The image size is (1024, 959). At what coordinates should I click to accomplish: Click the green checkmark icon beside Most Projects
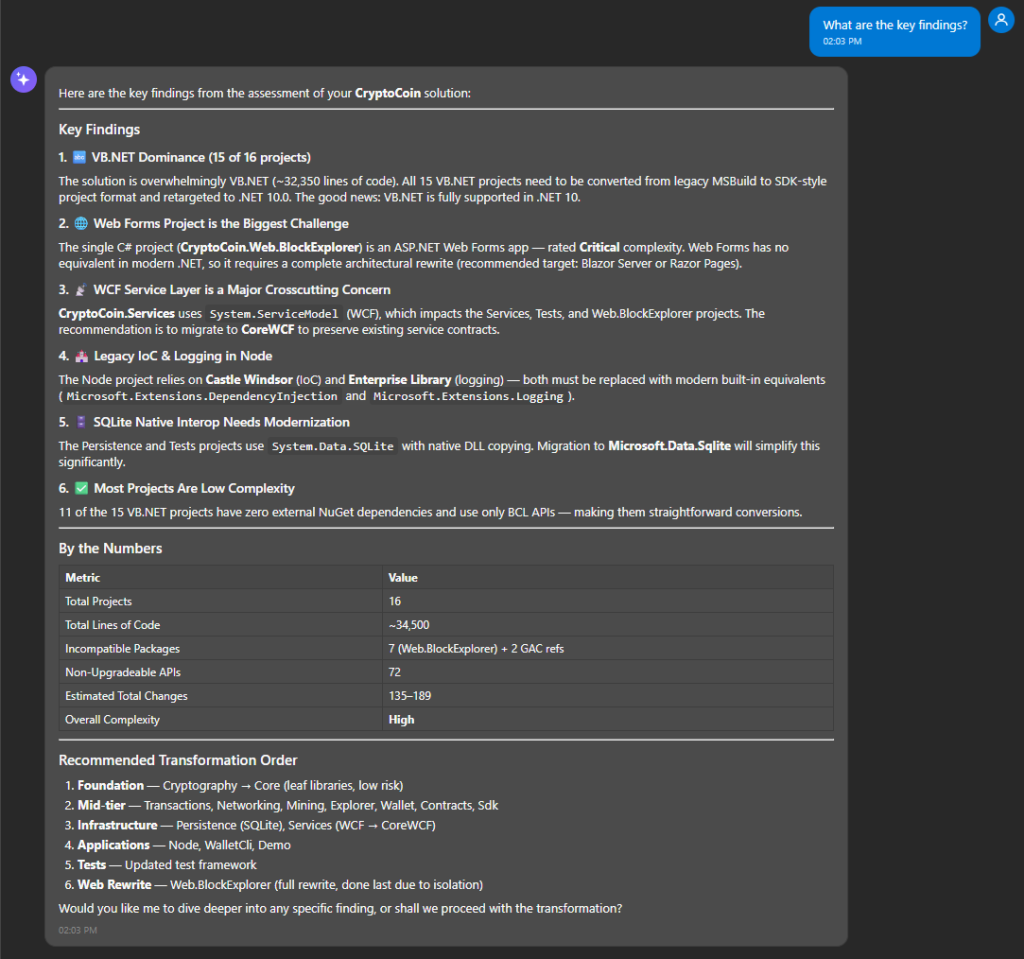click(x=82, y=488)
